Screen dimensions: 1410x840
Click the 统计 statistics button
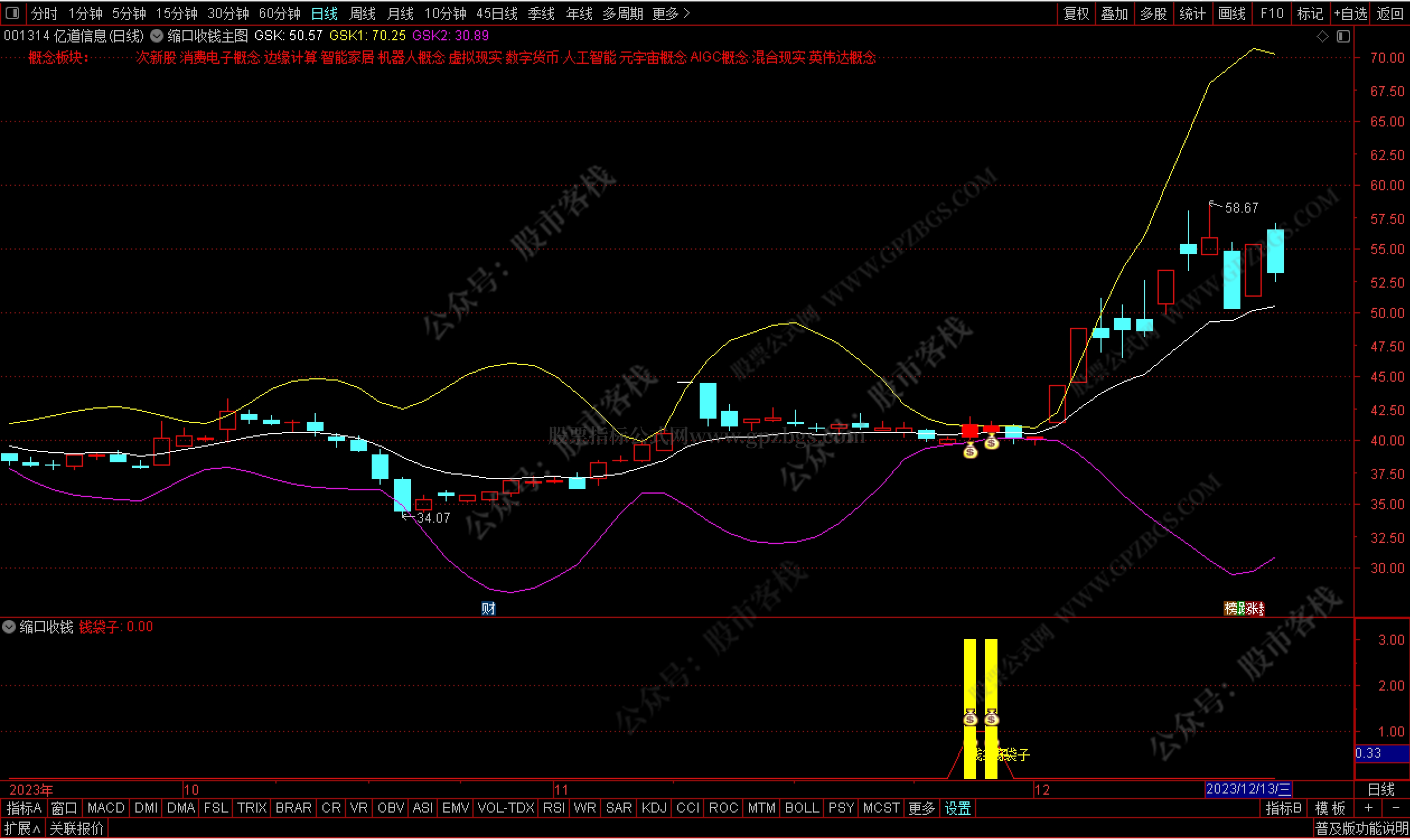coord(1193,13)
